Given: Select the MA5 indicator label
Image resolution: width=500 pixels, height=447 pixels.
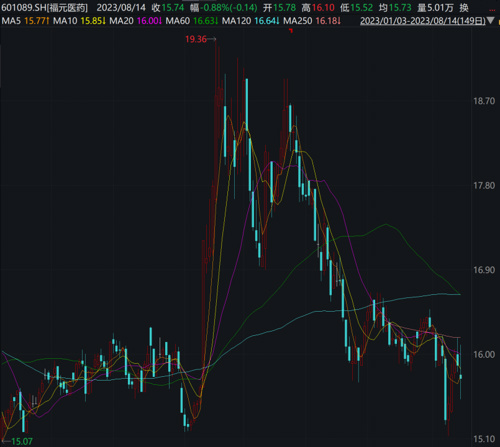Looking at the screenshot, I should (x=11, y=21).
